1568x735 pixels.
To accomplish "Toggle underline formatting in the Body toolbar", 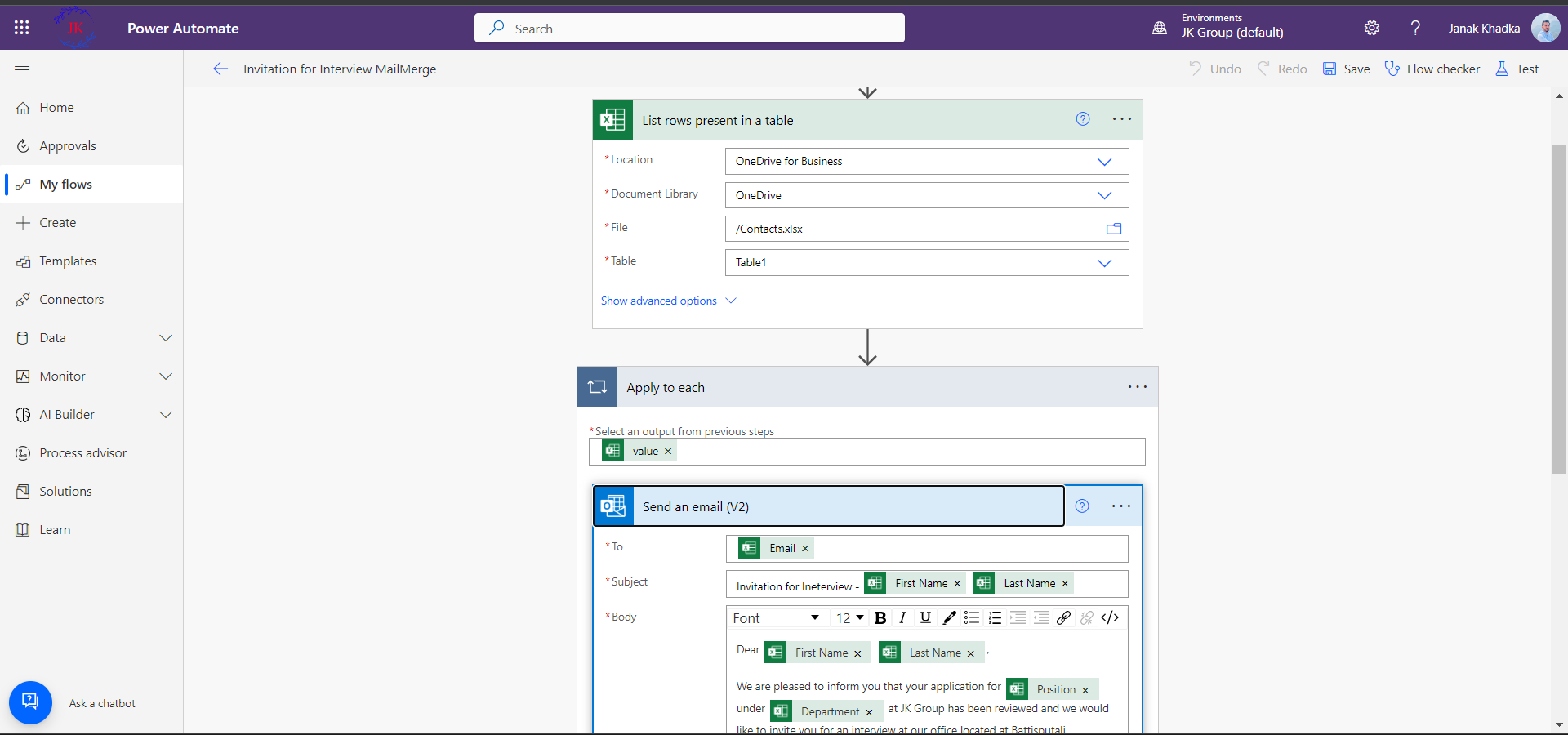I will click(x=925, y=618).
